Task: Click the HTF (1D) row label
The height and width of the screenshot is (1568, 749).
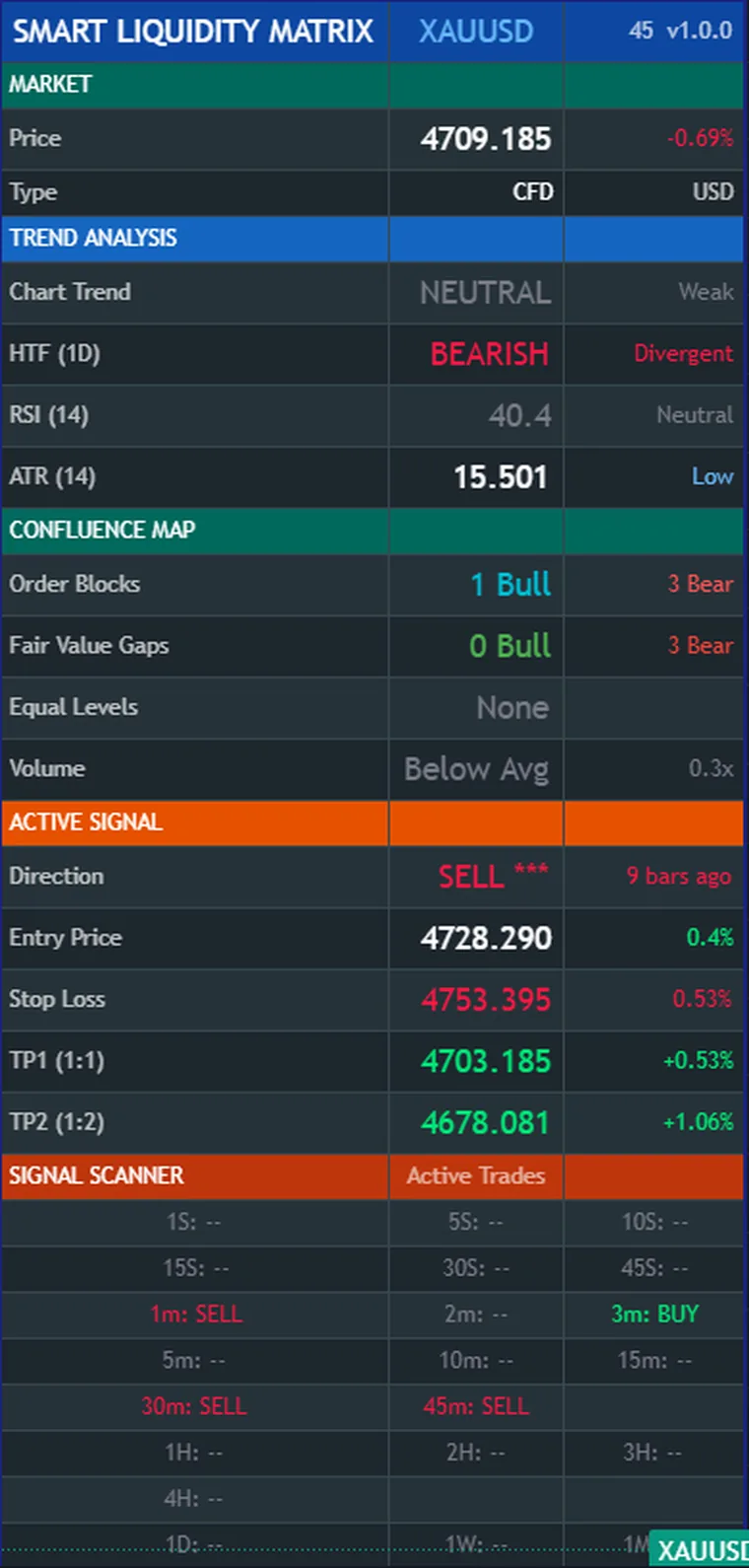Action: point(54,353)
